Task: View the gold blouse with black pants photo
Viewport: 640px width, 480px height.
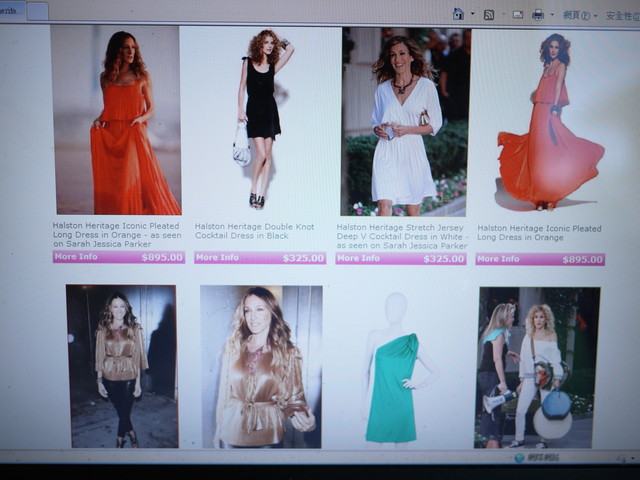Action: point(122,367)
